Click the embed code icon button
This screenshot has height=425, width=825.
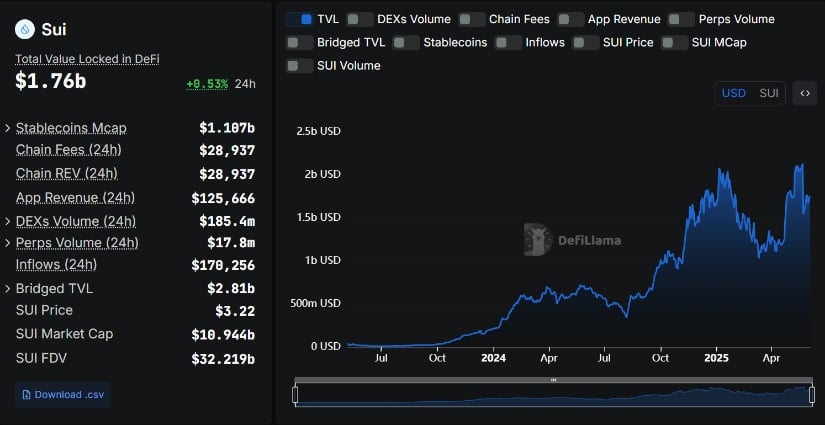click(x=804, y=94)
